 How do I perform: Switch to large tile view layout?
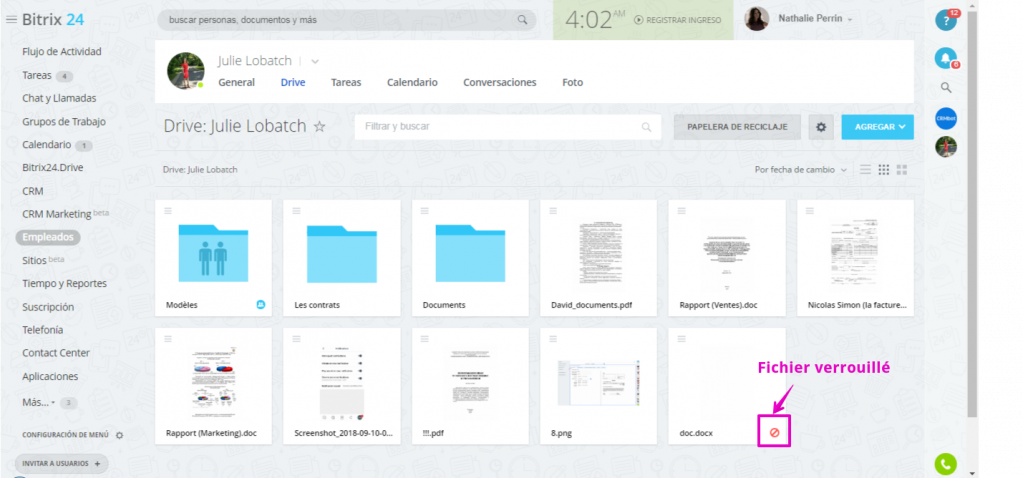click(902, 170)
